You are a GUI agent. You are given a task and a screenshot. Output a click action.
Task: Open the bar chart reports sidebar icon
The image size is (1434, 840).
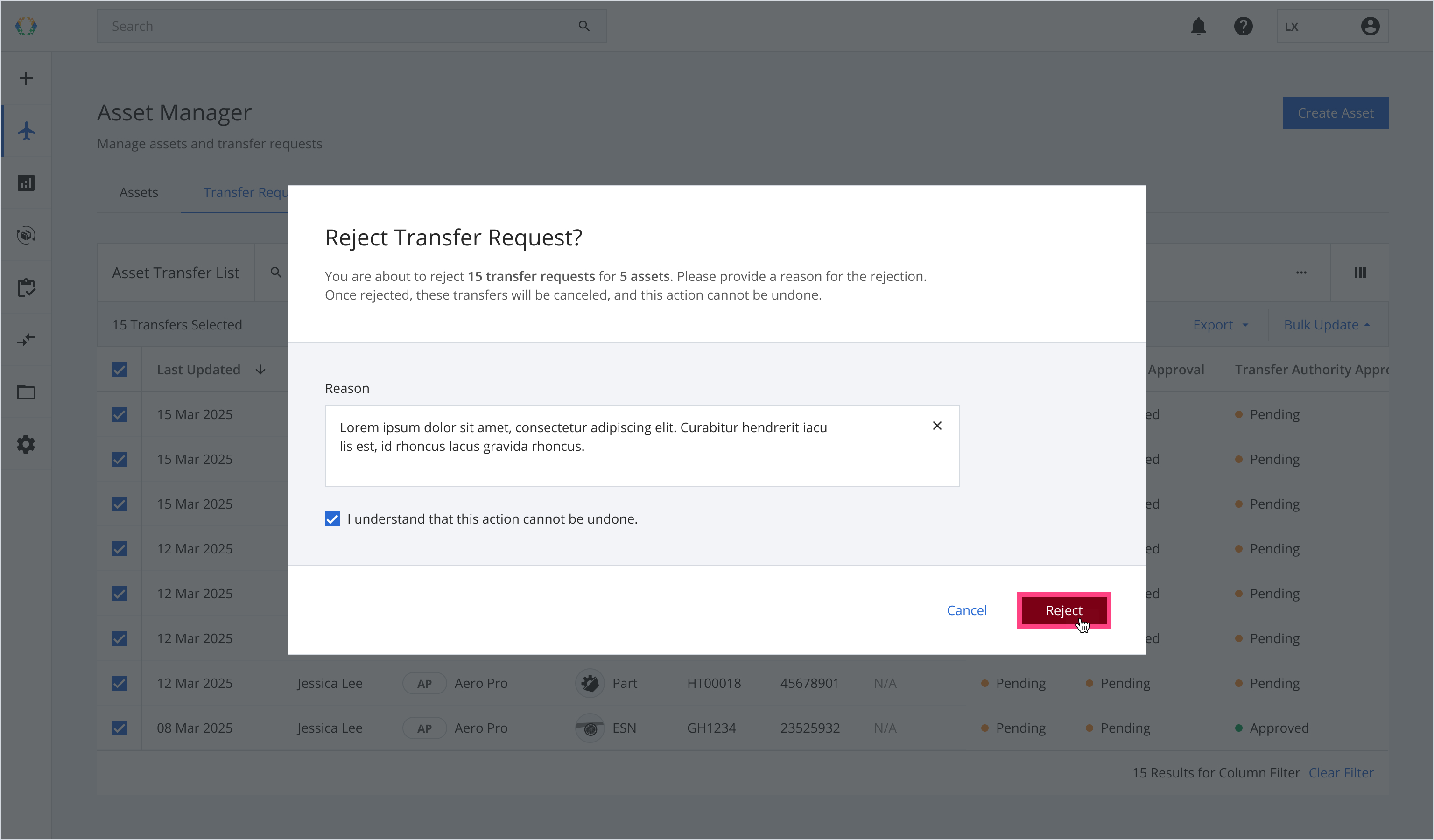26,183
